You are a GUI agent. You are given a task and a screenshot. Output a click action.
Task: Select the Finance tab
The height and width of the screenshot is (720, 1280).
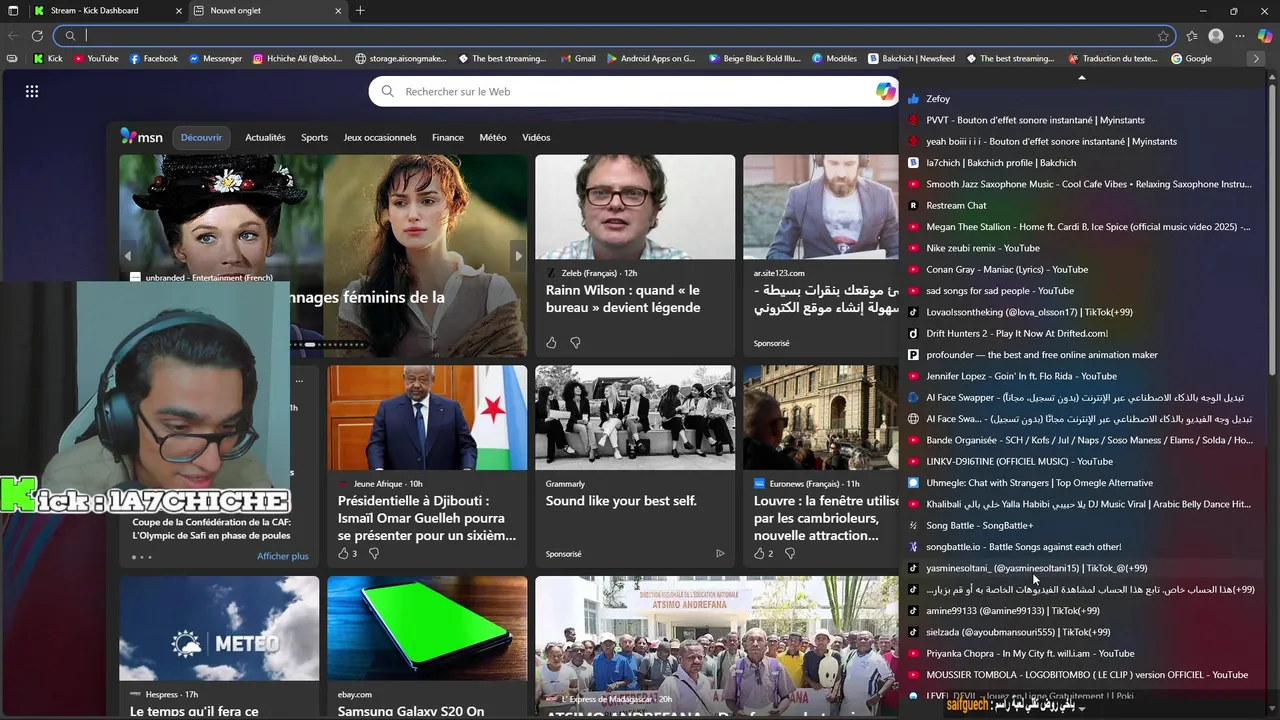tap(447, 137)
